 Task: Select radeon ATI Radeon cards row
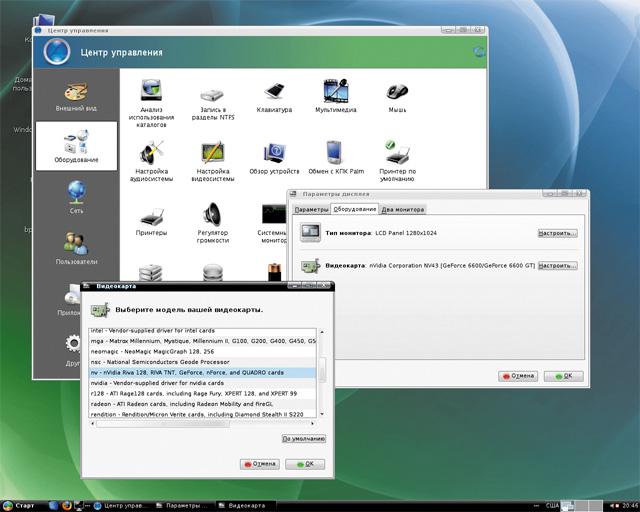[x=202, y=404]
